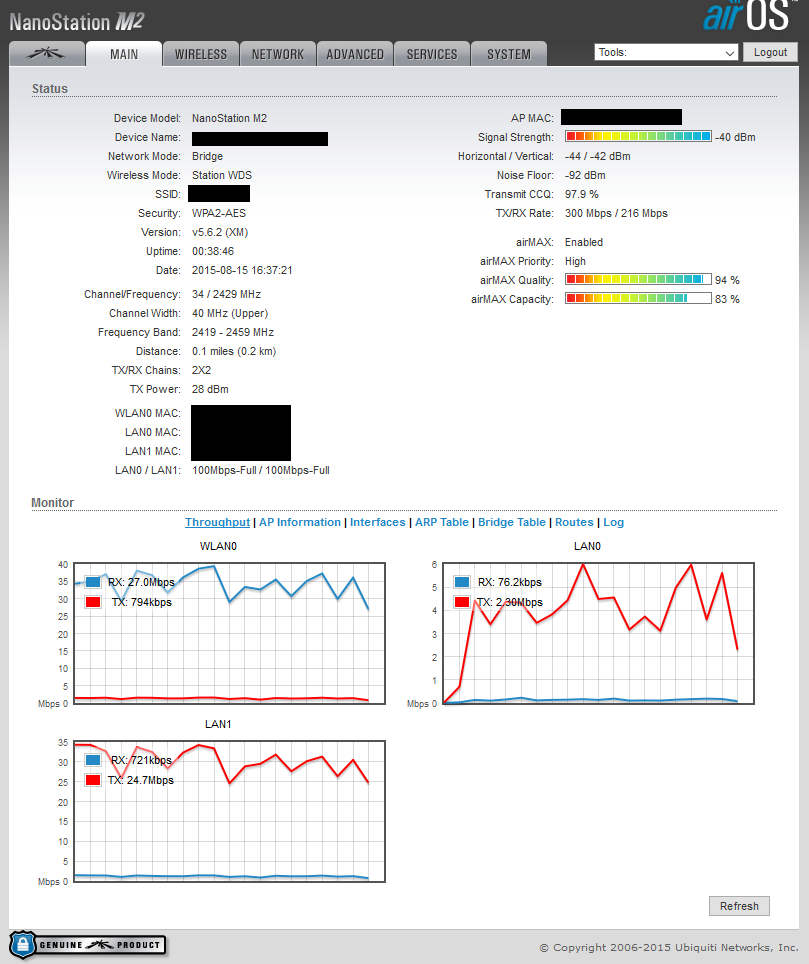Image resolution: width=809 pixels, height=964 pixels.
Task: Click blue RX legend square in WLAN0 chart
Action: pos(93,582)
